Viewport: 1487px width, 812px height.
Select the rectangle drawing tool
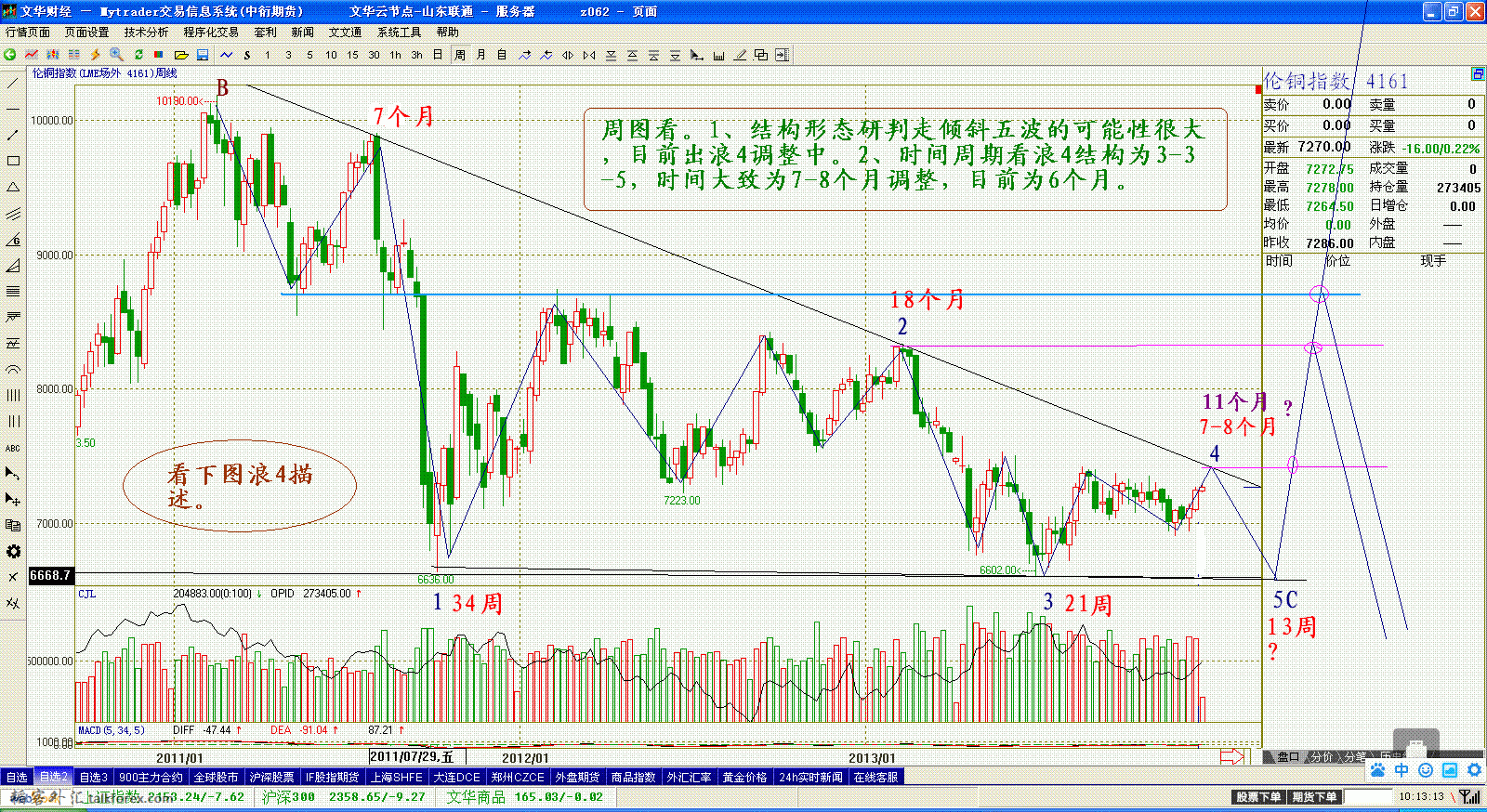tap(13, 162)
